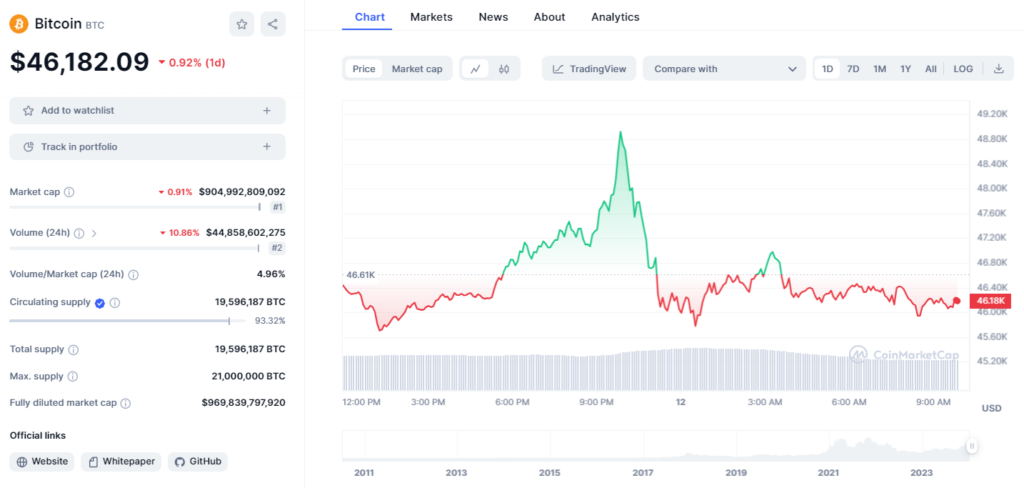The width and height of the screenshot is (1024, 488).
Task: Expand the Volume (24h) chevron arrow
Action: click(x=94, y=233)
